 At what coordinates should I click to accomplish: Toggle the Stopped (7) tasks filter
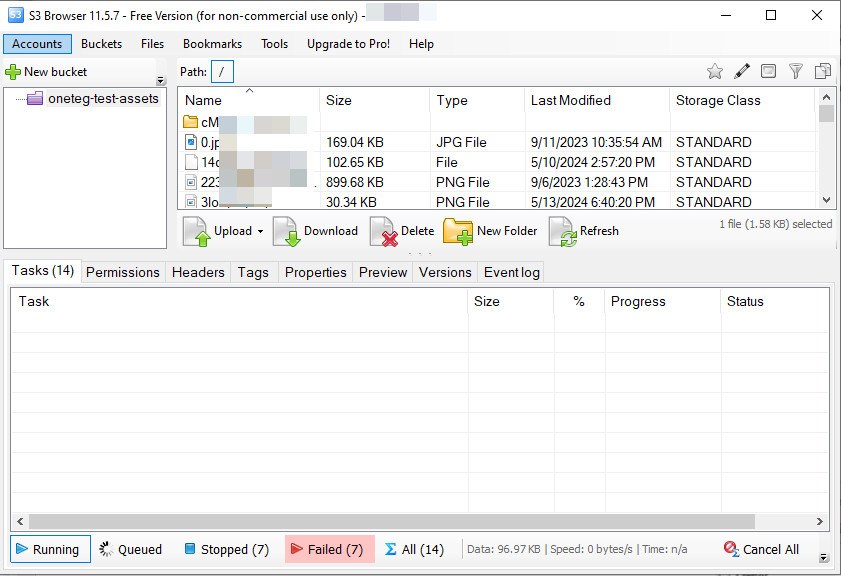(226, 549)
